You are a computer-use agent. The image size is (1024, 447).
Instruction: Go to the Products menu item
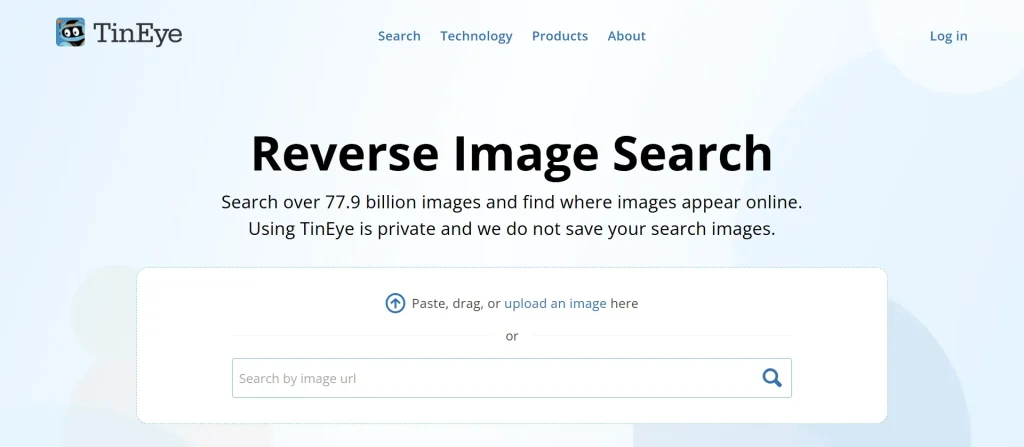559,36
